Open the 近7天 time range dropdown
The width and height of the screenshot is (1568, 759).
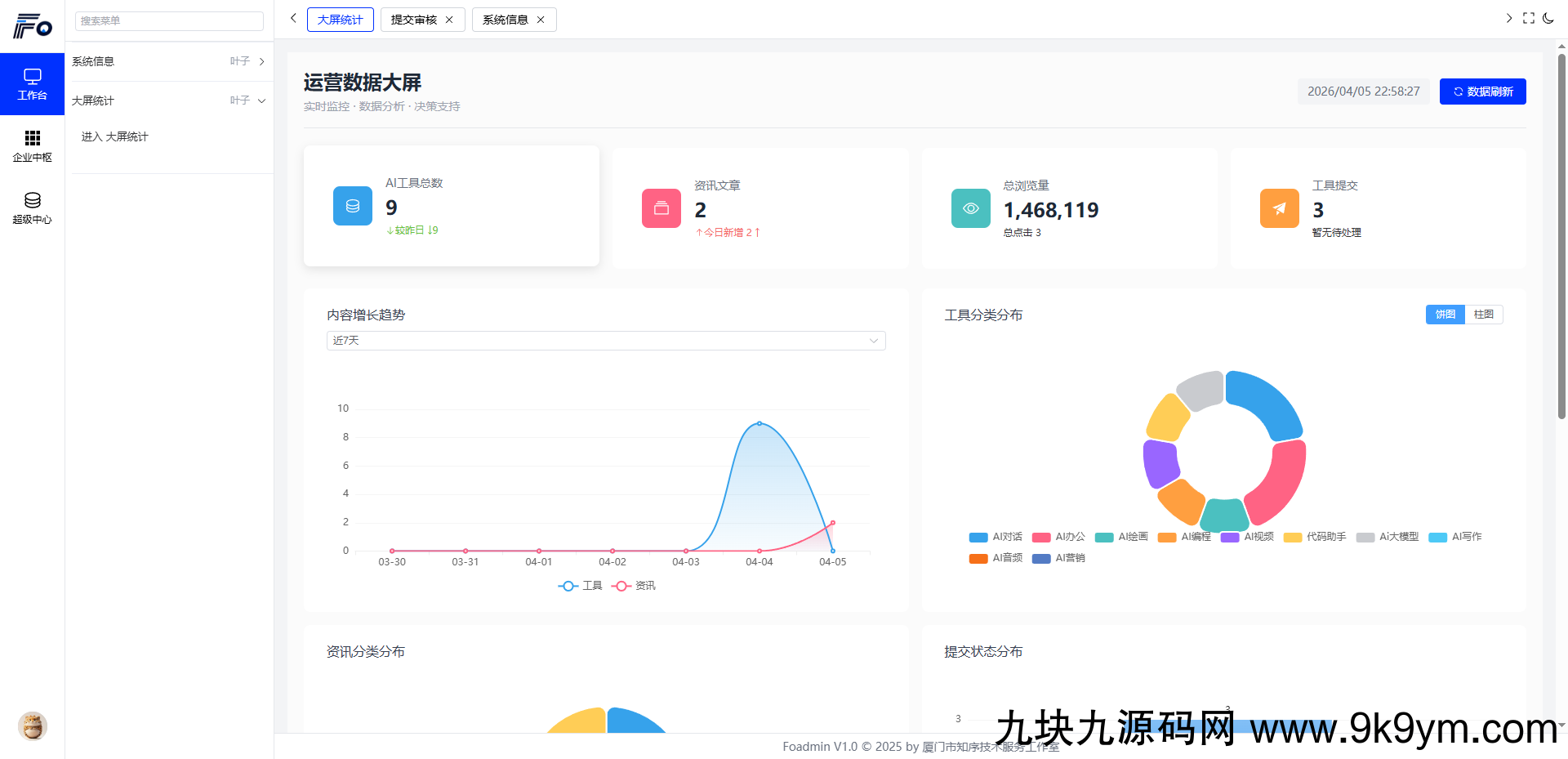point(606,341)
